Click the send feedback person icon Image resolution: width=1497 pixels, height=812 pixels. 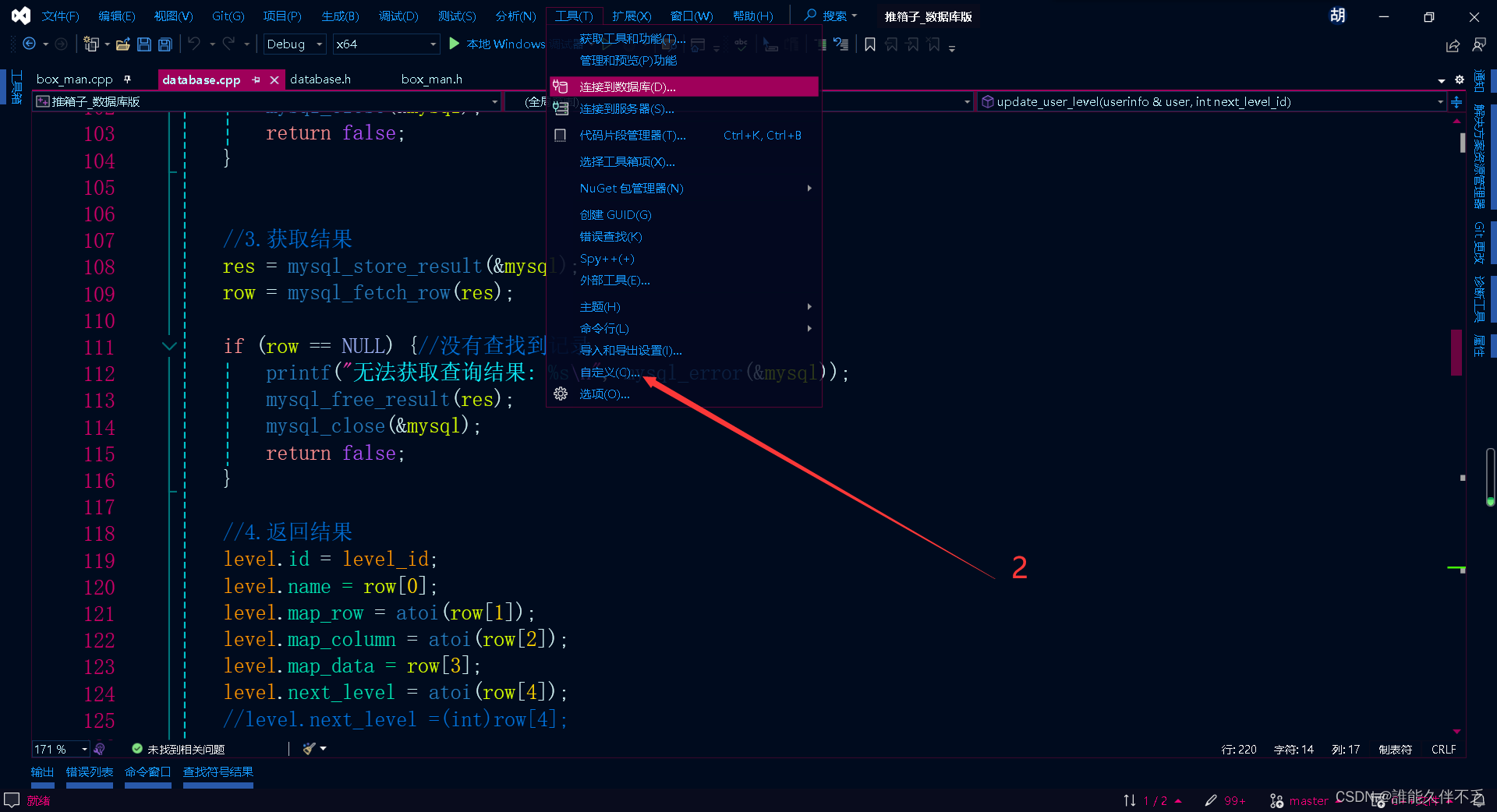pos(1479,46)
